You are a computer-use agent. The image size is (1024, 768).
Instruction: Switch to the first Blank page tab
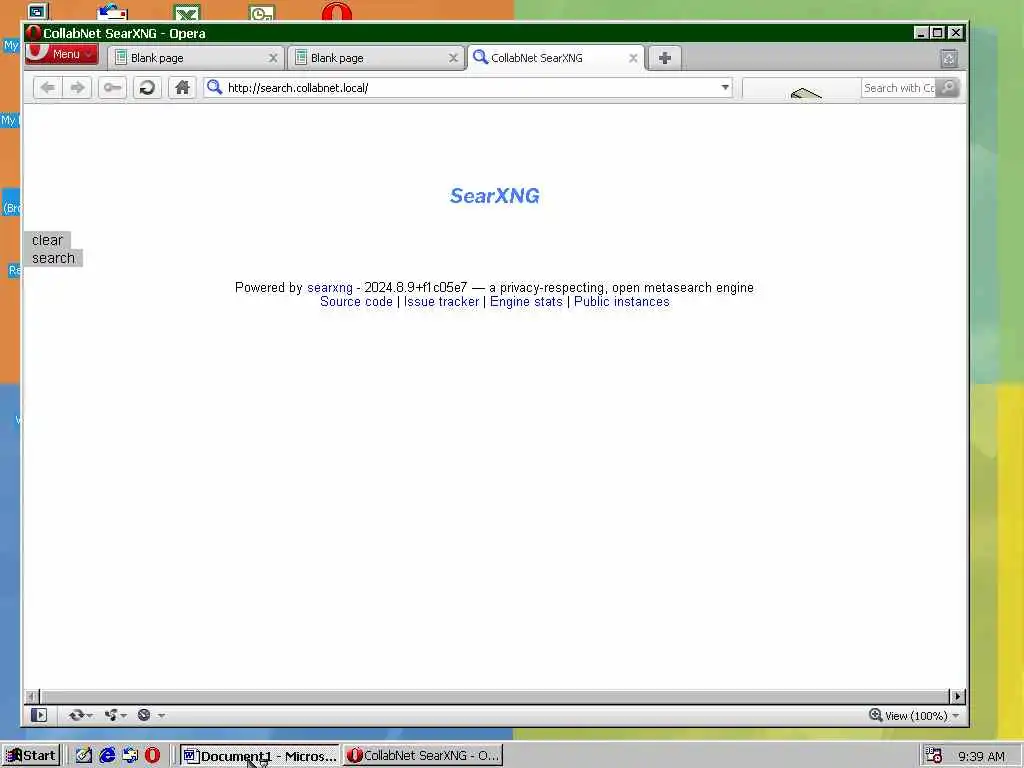(x=195, y=58)
